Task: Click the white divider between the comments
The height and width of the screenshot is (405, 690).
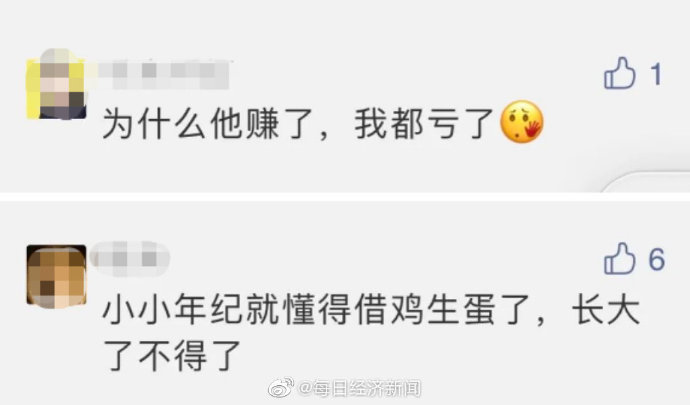Action: [345, 197]
